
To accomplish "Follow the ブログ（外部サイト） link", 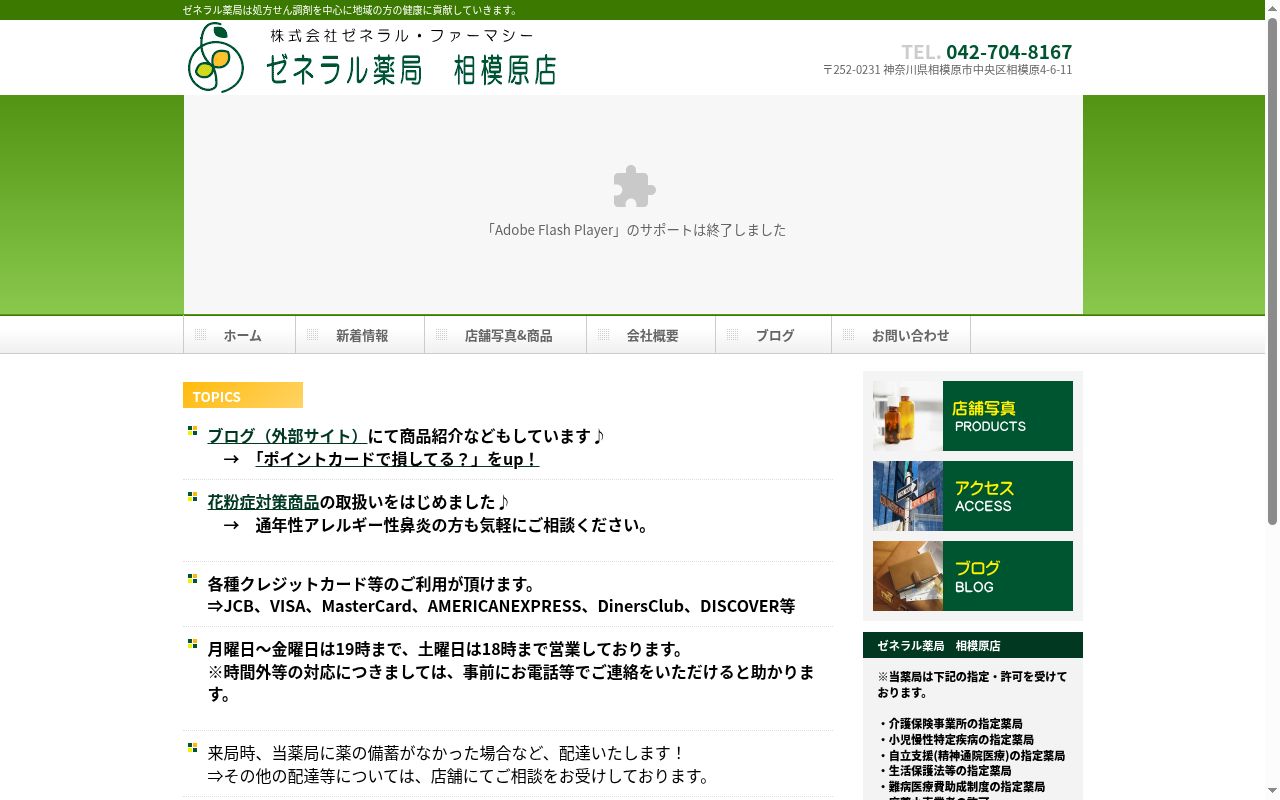I will [x=287, y=436].
